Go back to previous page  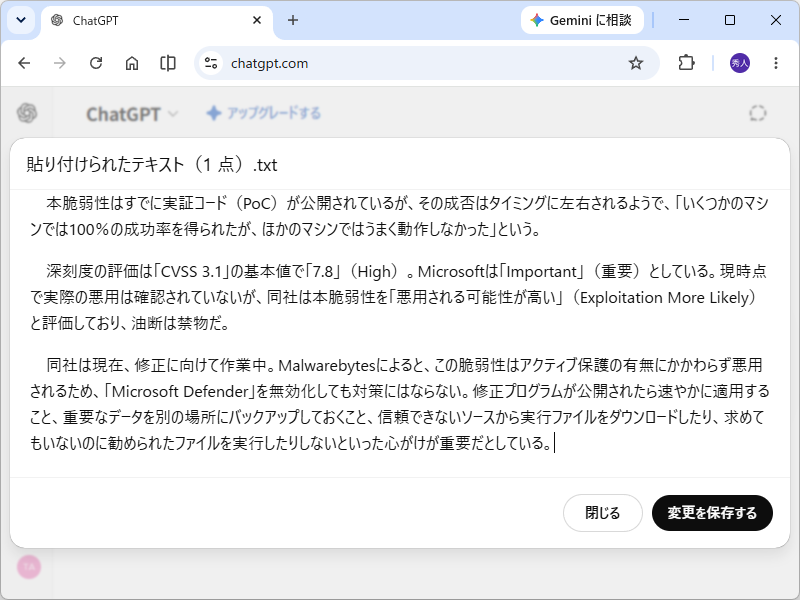tap(24, 63)
